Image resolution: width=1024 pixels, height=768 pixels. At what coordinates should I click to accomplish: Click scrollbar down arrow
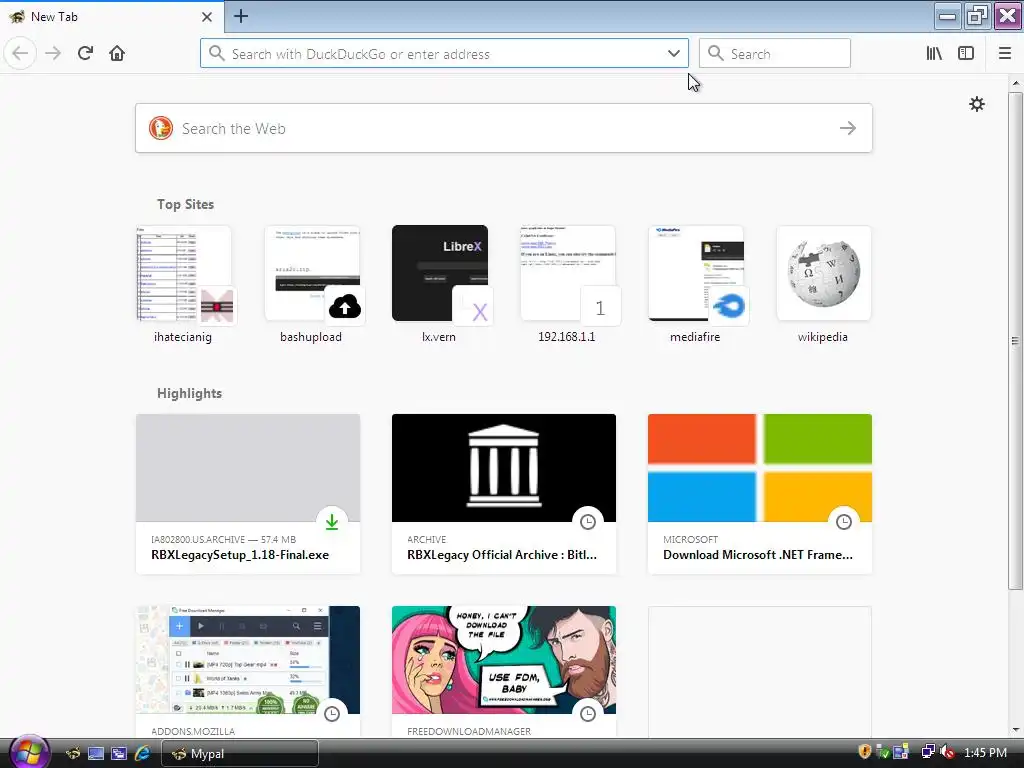coord(1015,730)
